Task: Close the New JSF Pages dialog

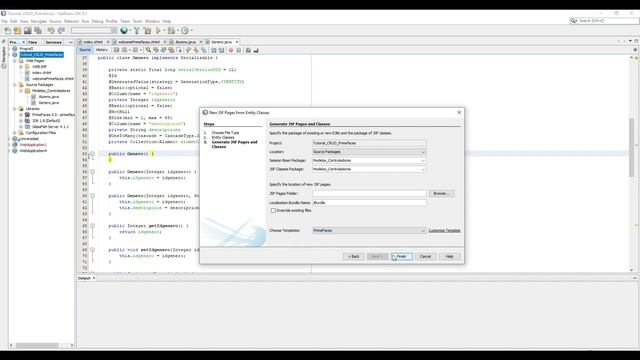Action: coord(459,112)
